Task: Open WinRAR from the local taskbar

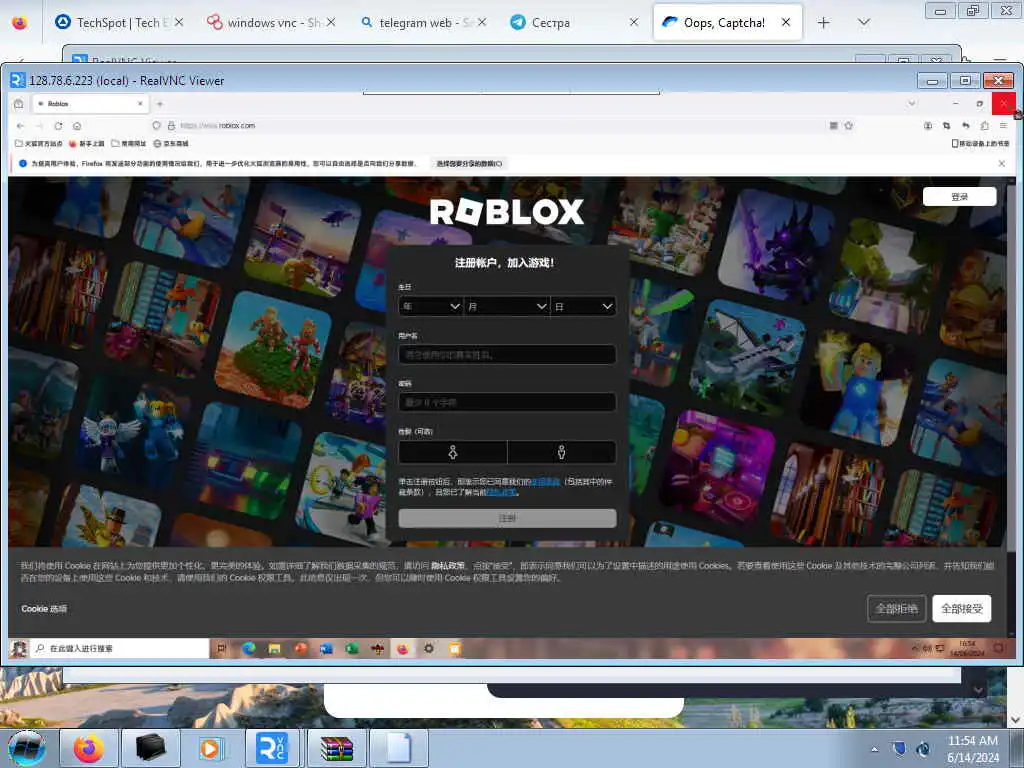Action: tap(336, 748)
